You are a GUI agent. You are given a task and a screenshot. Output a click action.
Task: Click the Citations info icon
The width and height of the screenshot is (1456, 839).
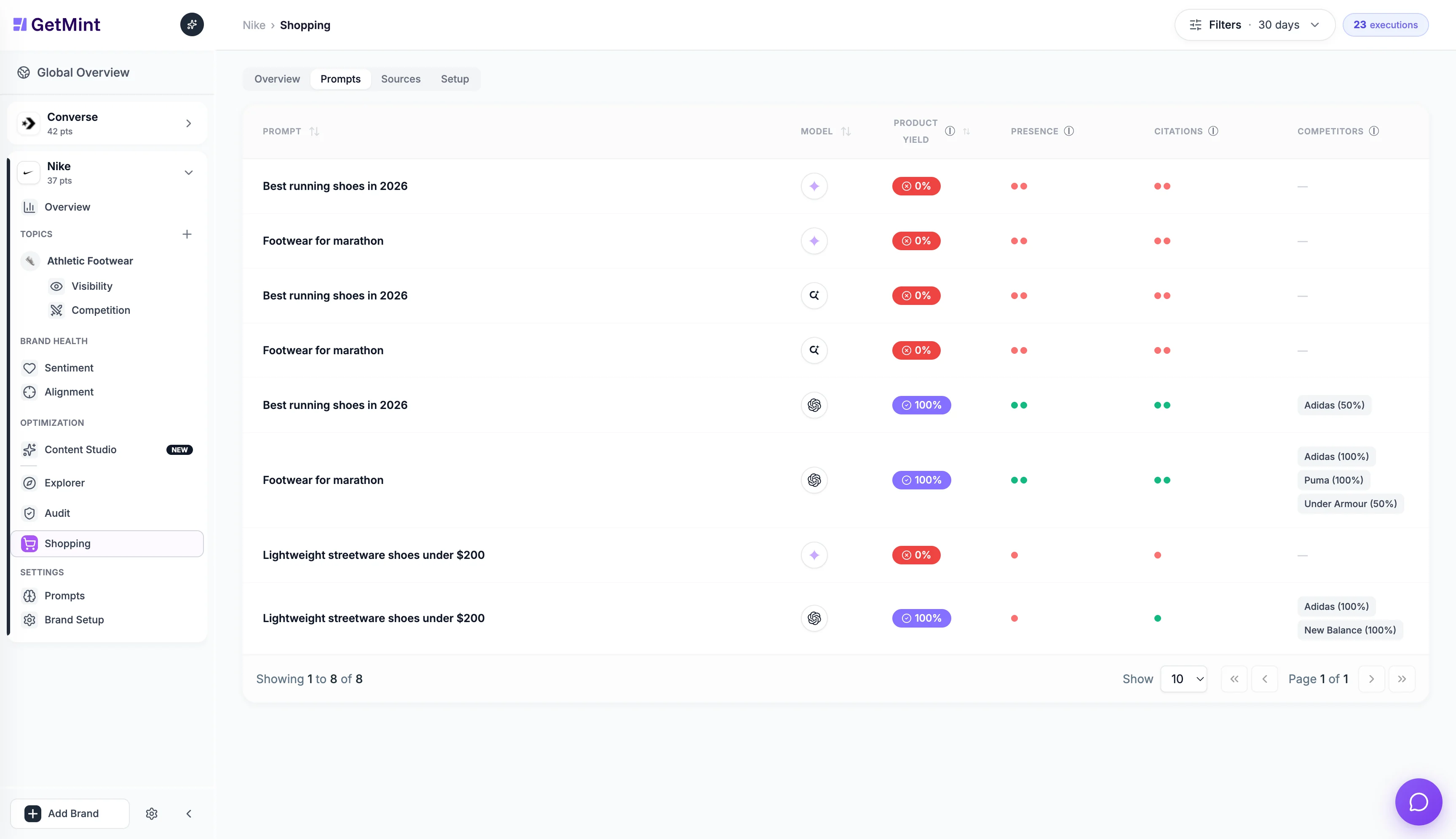1213,131
